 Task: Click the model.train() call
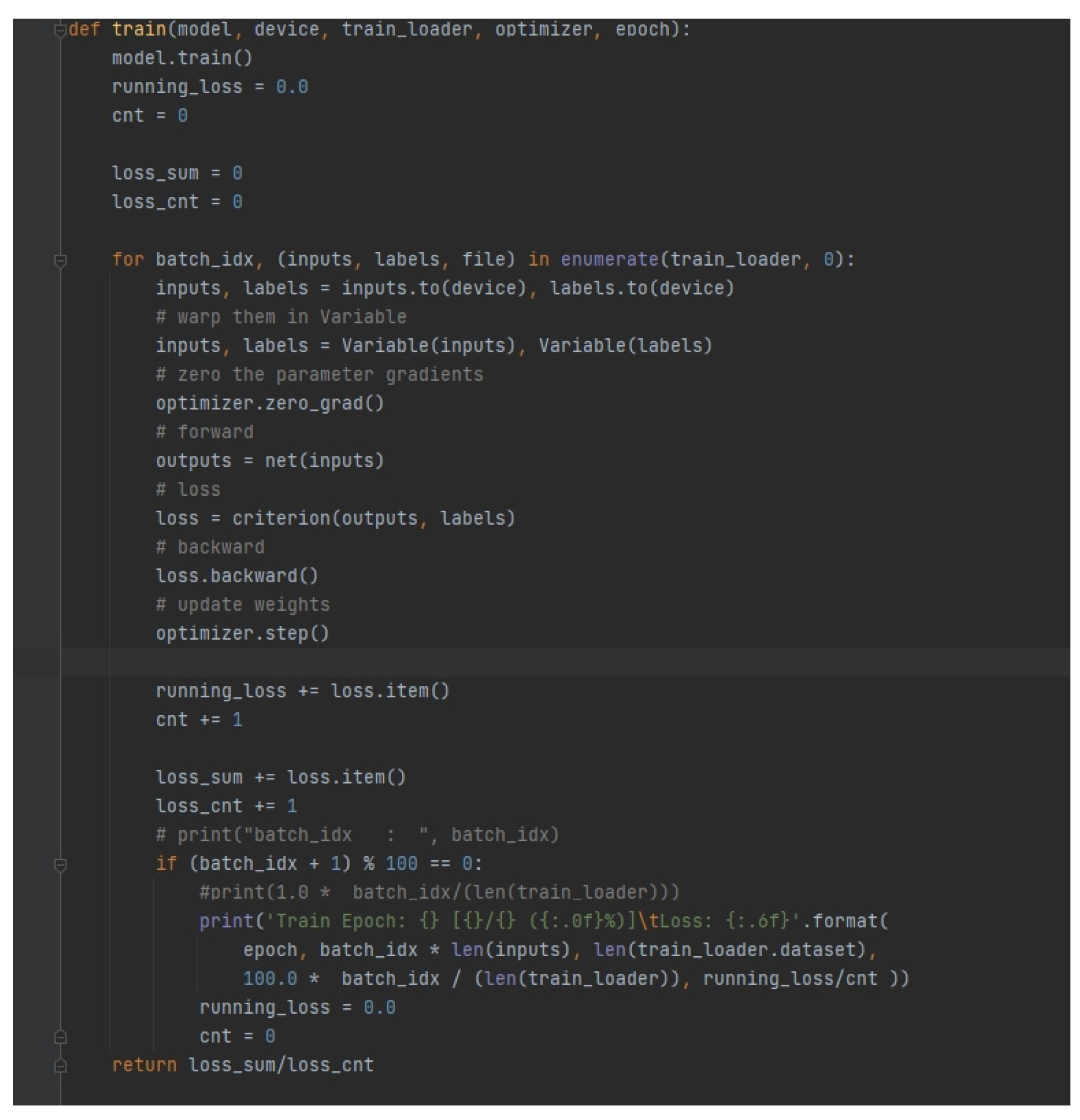182,58
